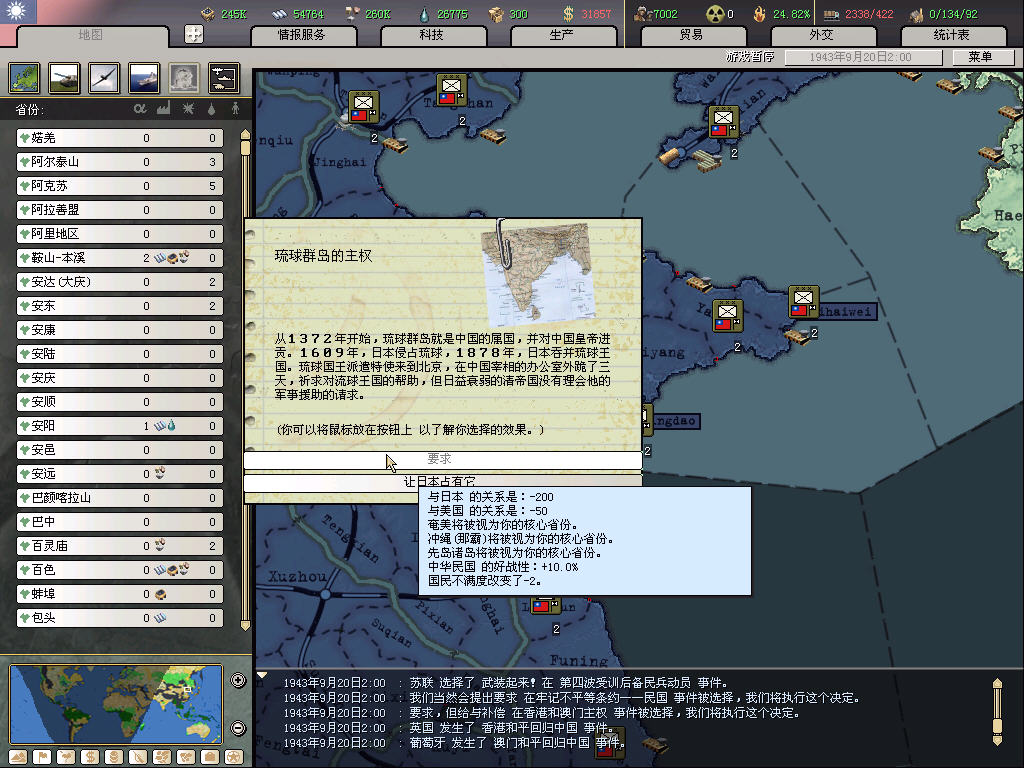The height and width of the screenshot is (768, 1024).
Task: Click the 琉球群岛的主权 event title
Action: tap(323, 256)
